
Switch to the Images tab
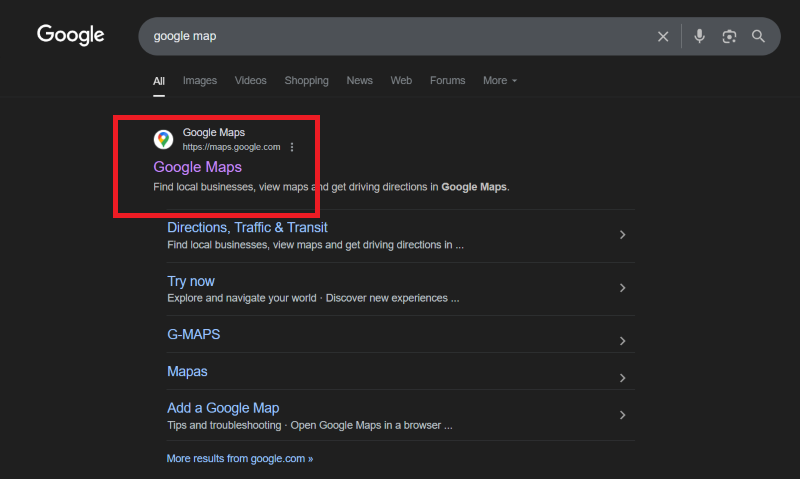pos(199,81)
